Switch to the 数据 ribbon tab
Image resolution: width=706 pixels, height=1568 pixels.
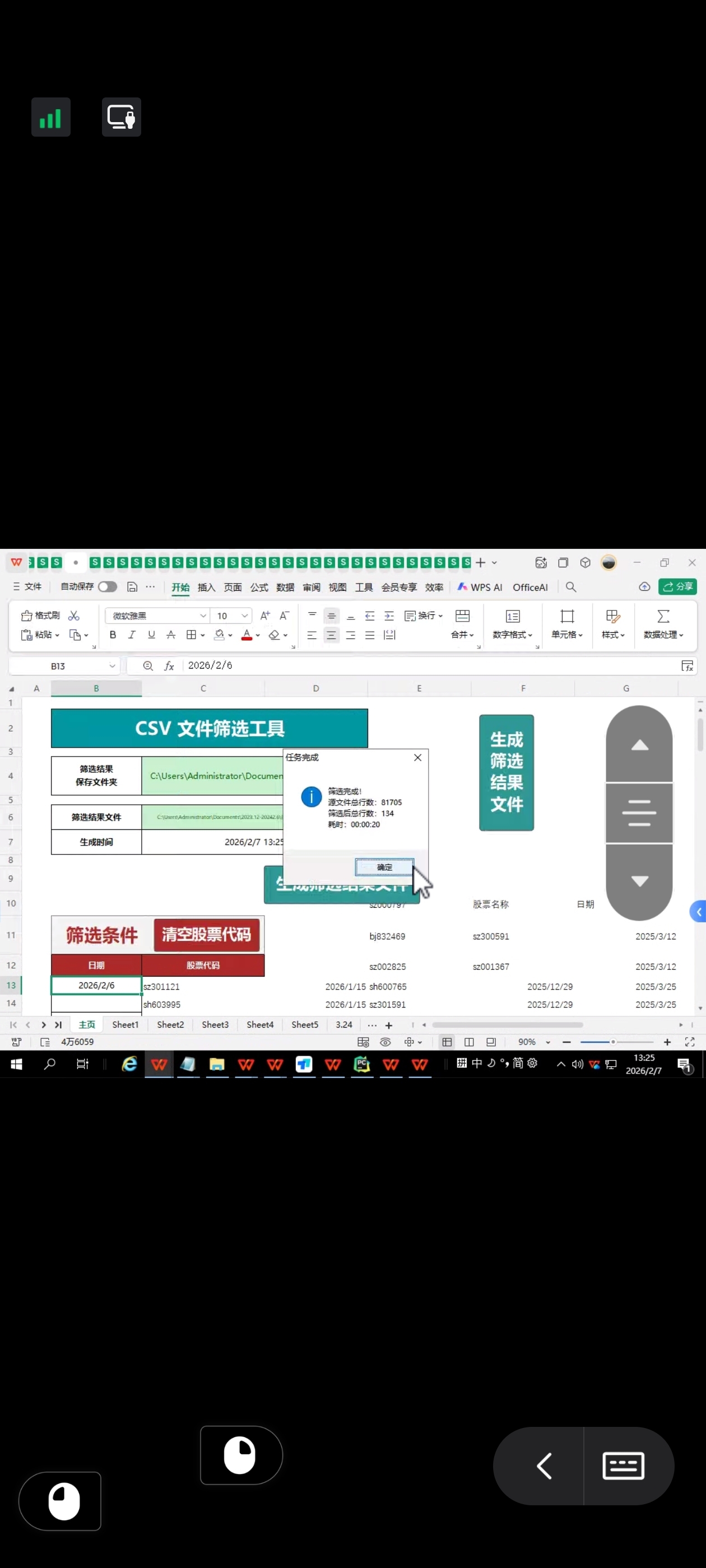(285, 587)
